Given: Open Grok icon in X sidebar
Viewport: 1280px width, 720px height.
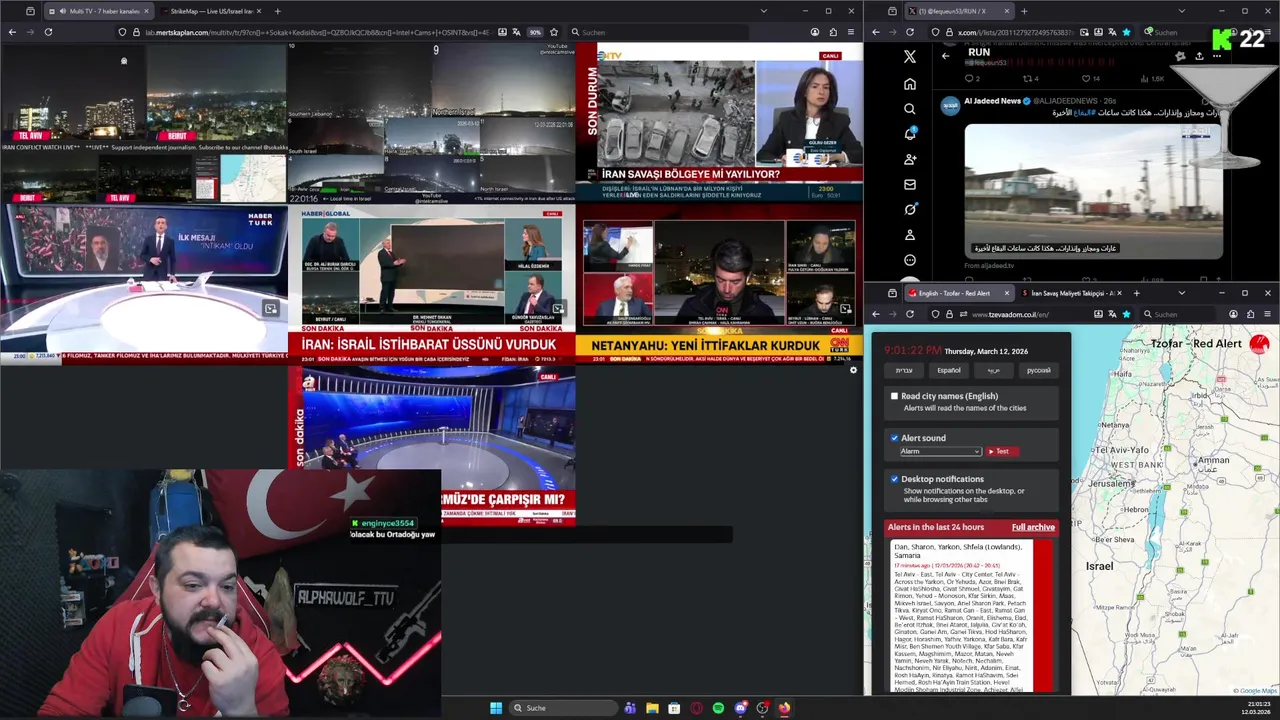Looking at the screenshot, I should tap(909, 209).
